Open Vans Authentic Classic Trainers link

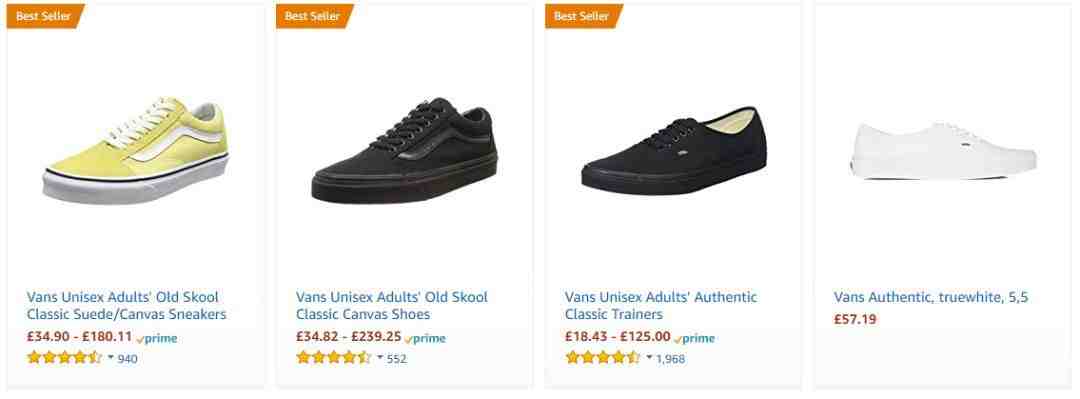click(x=661, y=305)
